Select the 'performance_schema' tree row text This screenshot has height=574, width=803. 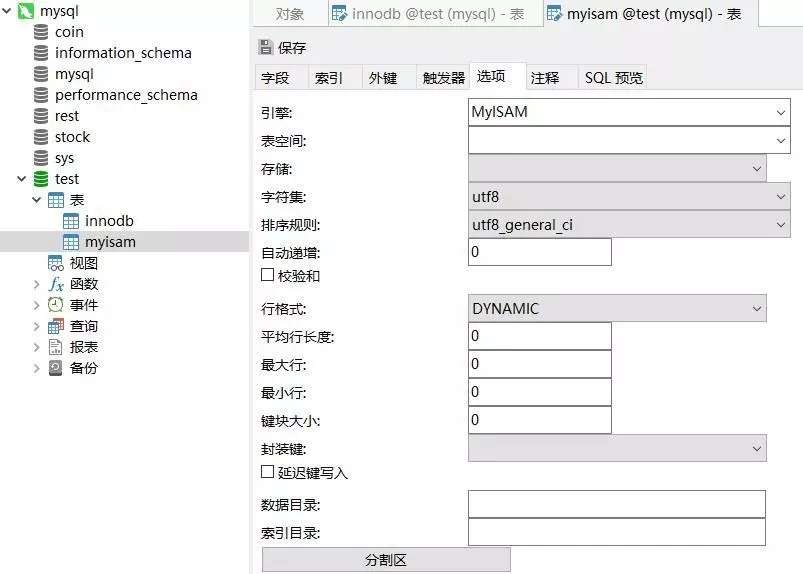pyautogui.click(x=126, y=95)
